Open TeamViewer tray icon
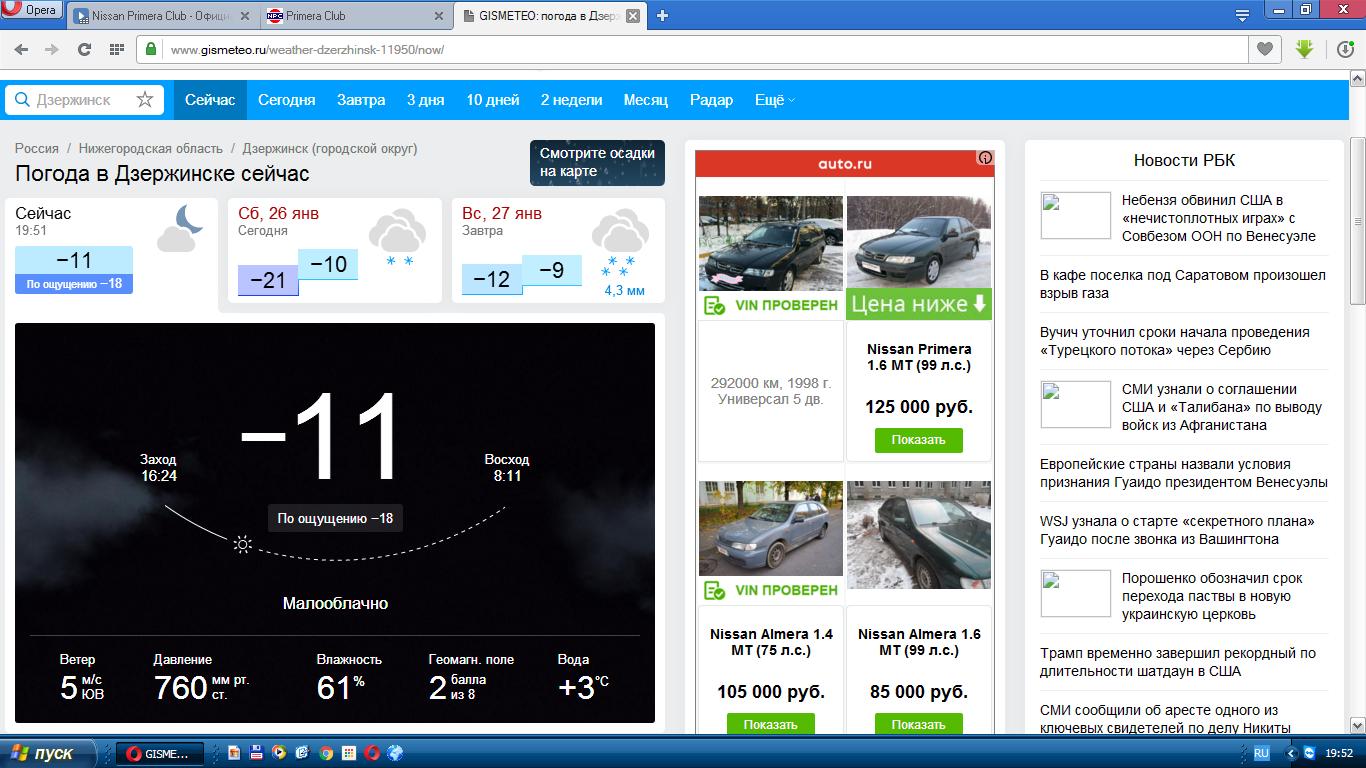The width and height of the screenshot is (1366, 768). point(1309,753)
